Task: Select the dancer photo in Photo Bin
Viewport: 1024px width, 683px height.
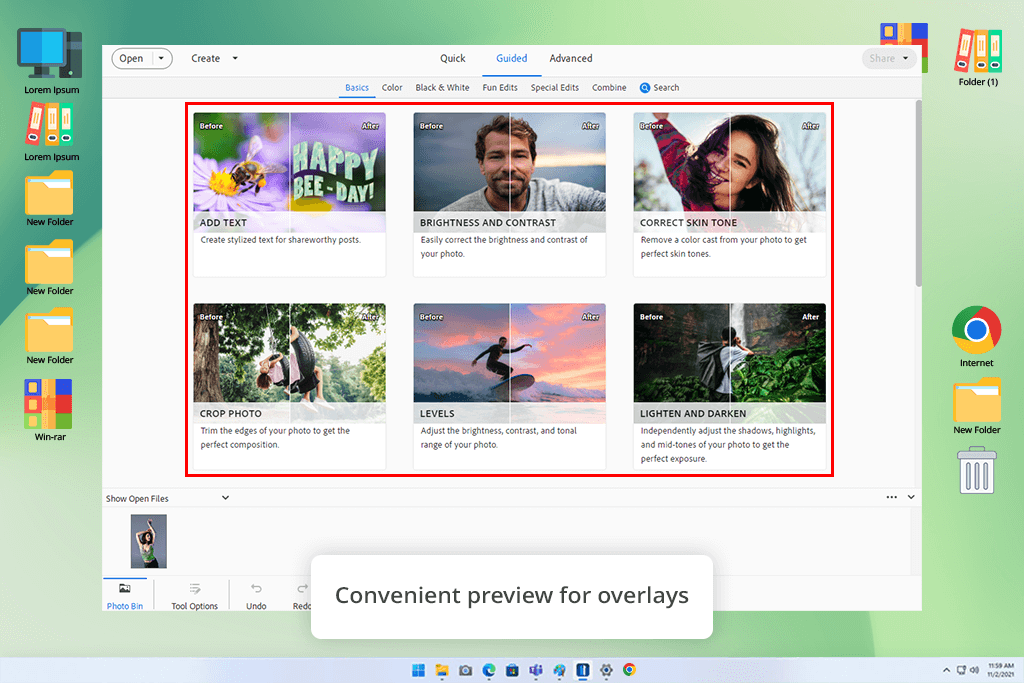Action: point(149,541)
